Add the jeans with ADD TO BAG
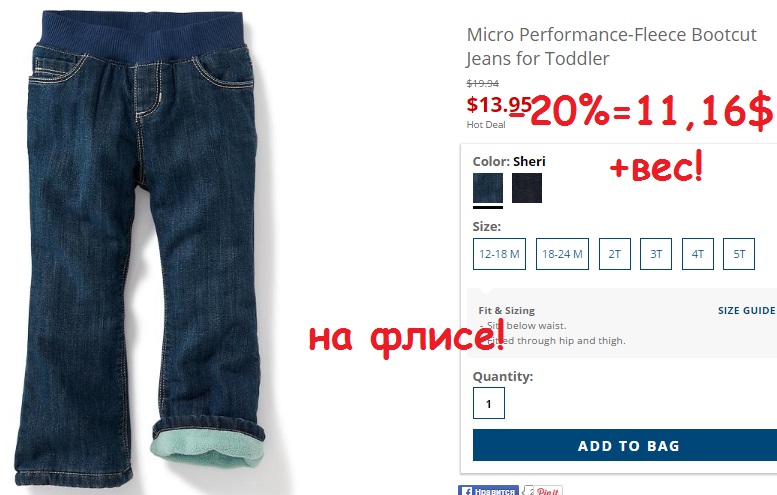 [625, 445]
